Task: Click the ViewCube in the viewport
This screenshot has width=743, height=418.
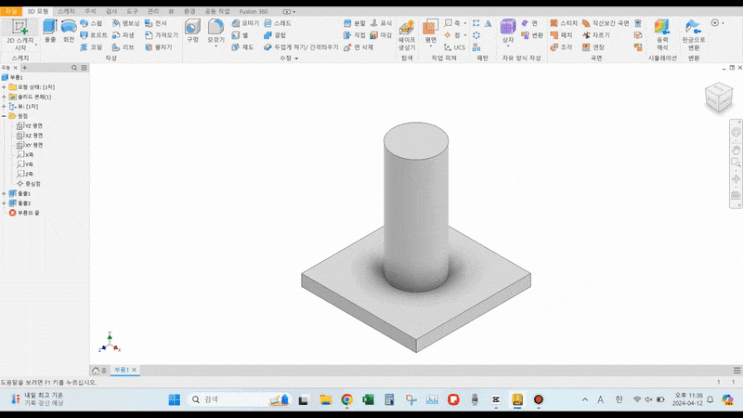Action: 719,98
